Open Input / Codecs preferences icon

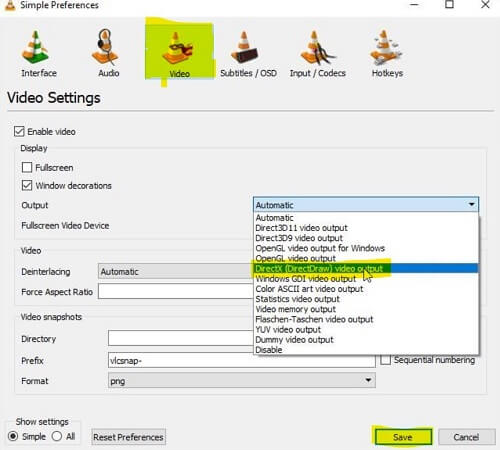point(317,48)
